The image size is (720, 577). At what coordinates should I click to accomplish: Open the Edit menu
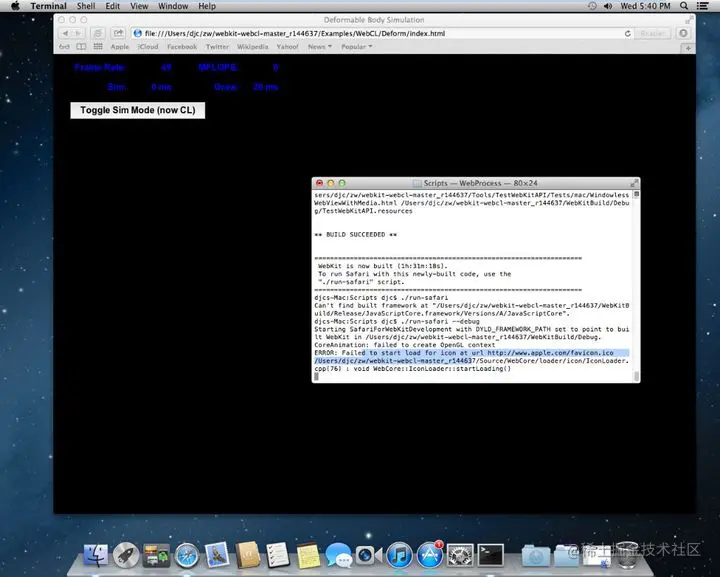112,6
